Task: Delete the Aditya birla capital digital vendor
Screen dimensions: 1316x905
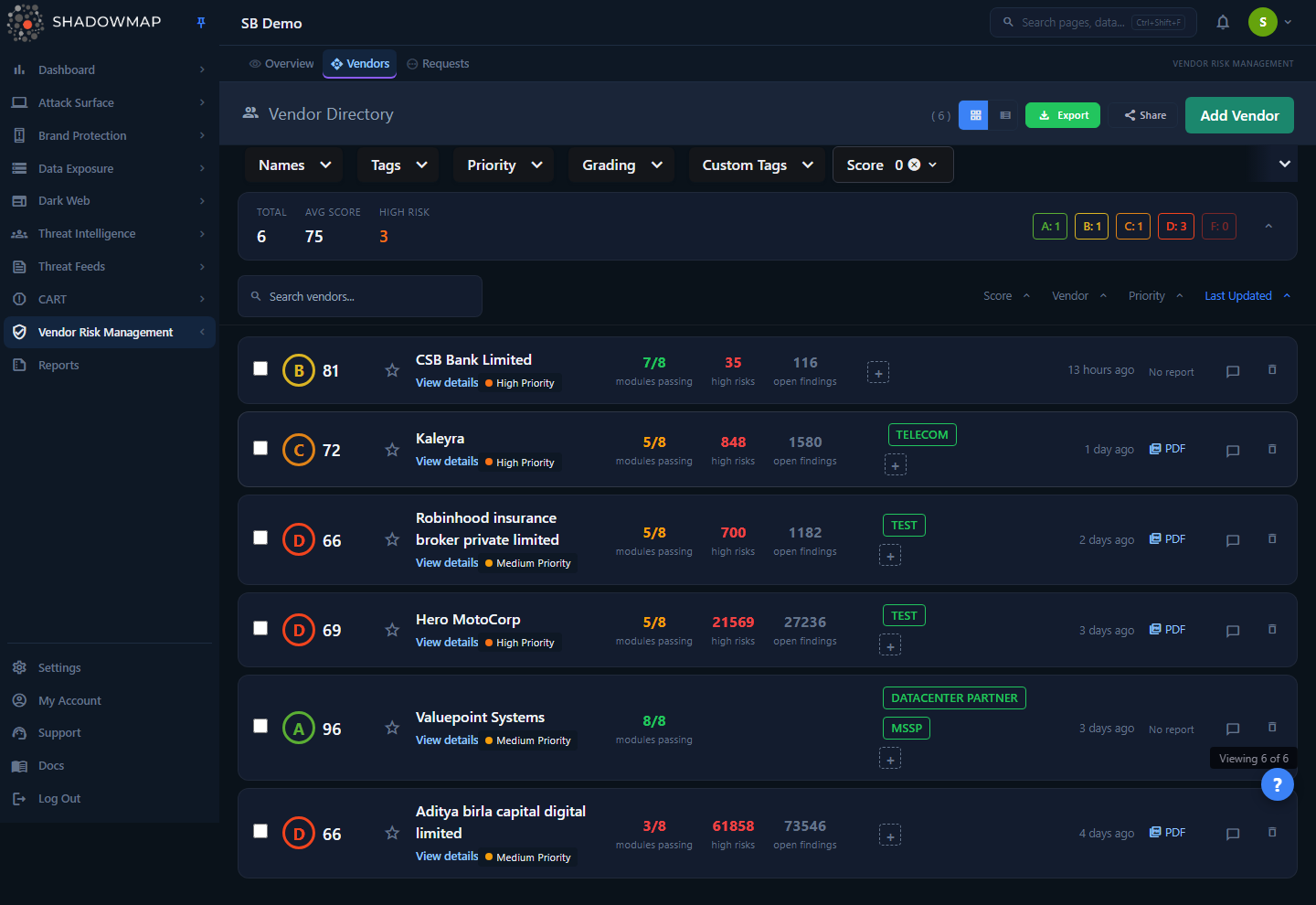Action: coord(1272,832)
